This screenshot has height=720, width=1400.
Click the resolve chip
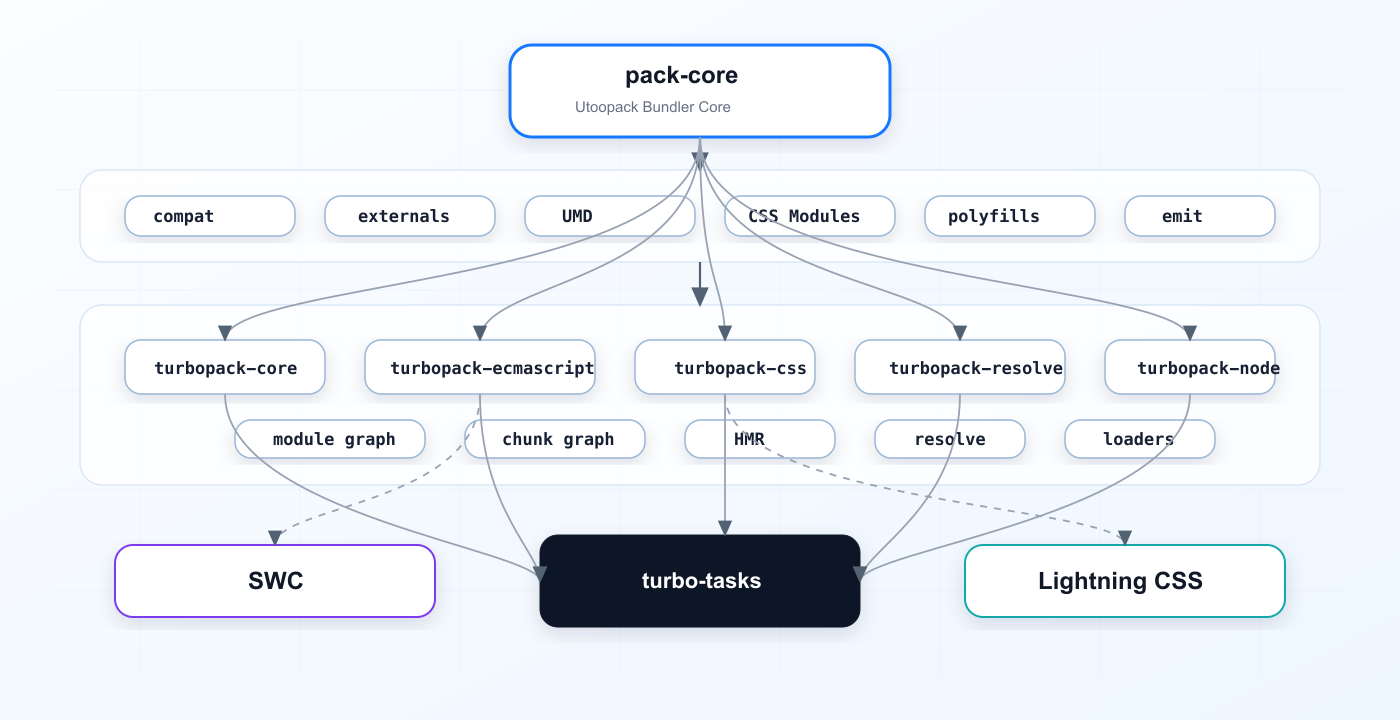pos(950,439)
